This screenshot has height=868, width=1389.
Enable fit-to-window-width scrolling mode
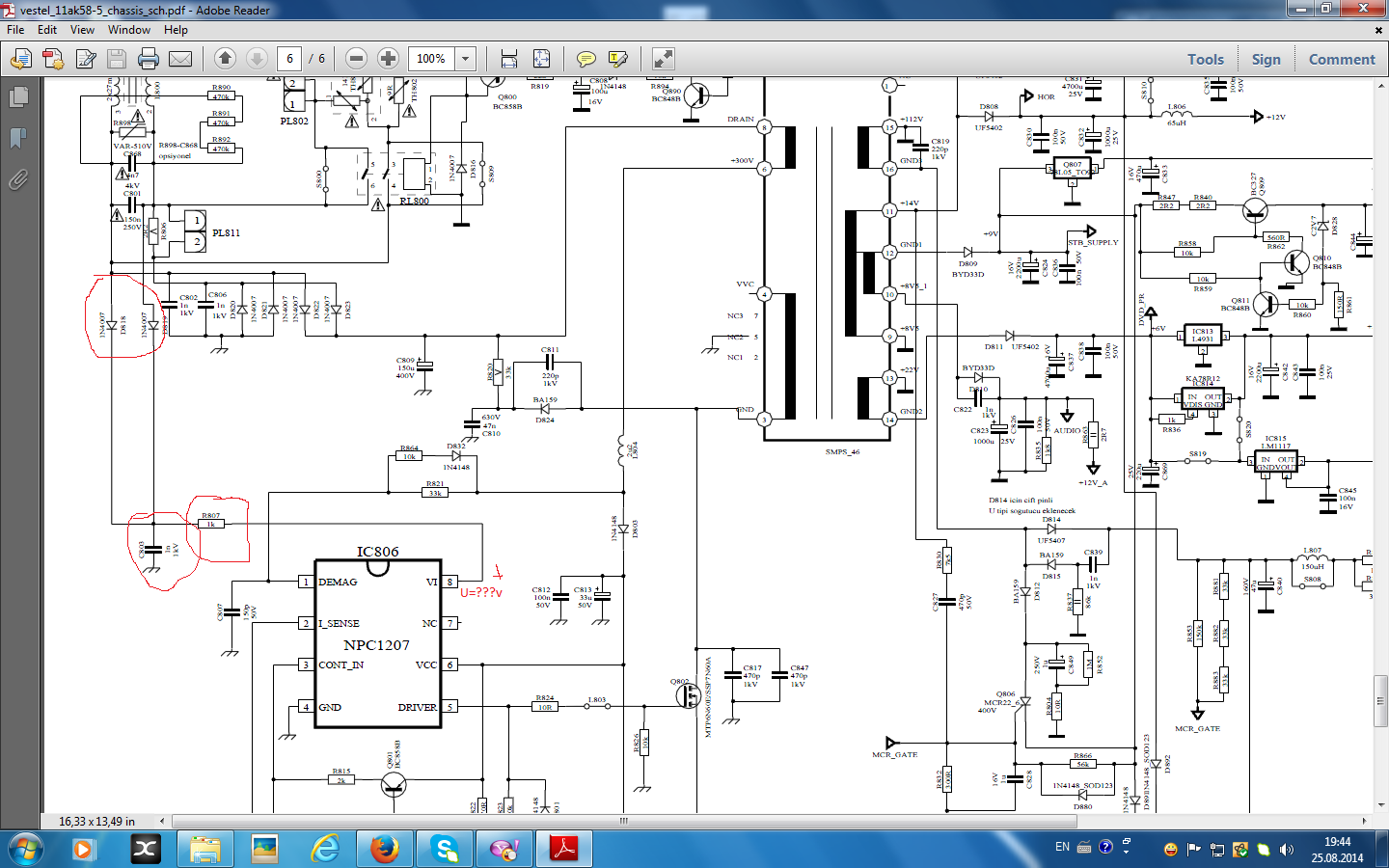click(509, 59)
